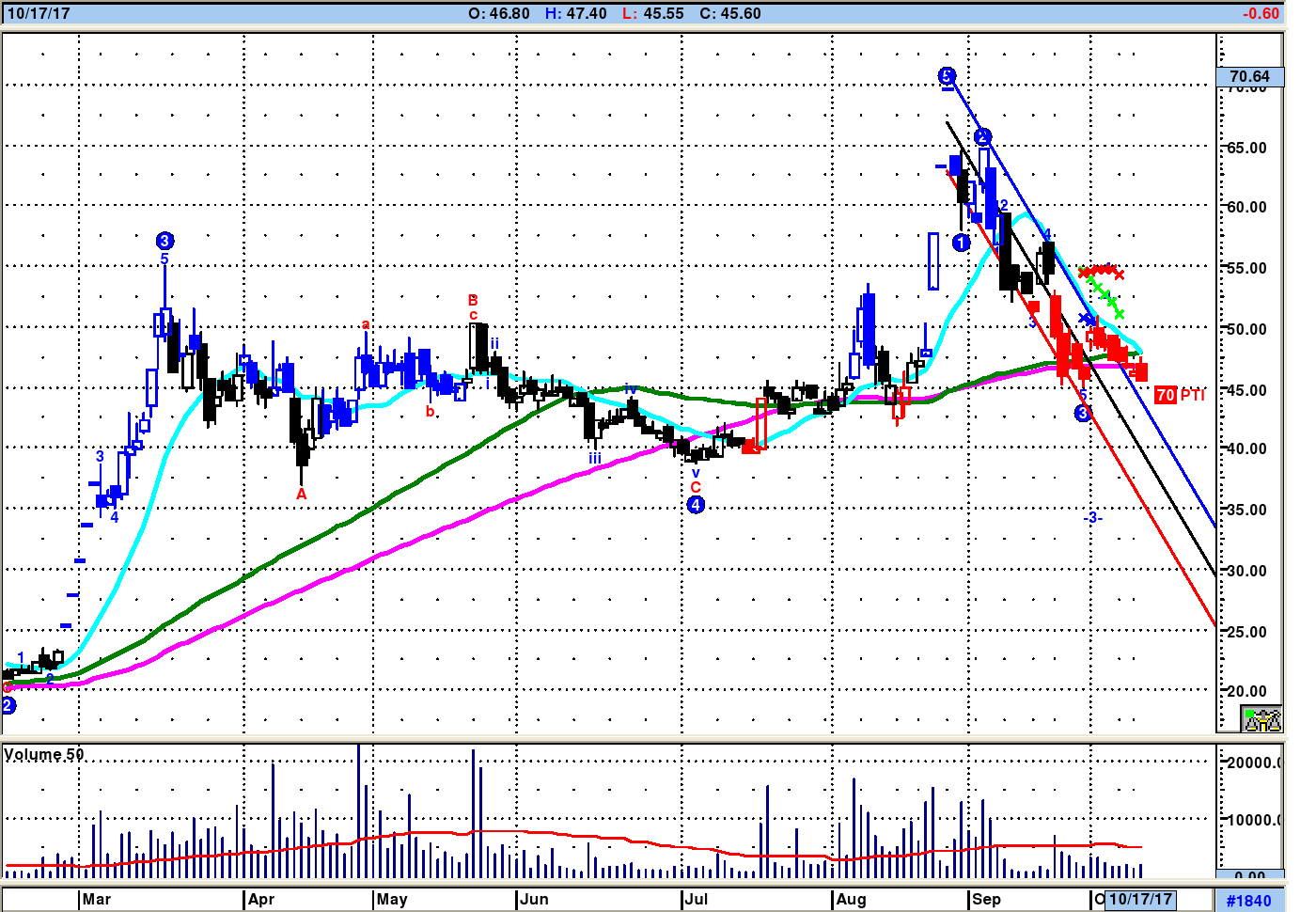Click the Mar month label
The width and height of the screenshot is (1316, 912).
click(96, 899)
